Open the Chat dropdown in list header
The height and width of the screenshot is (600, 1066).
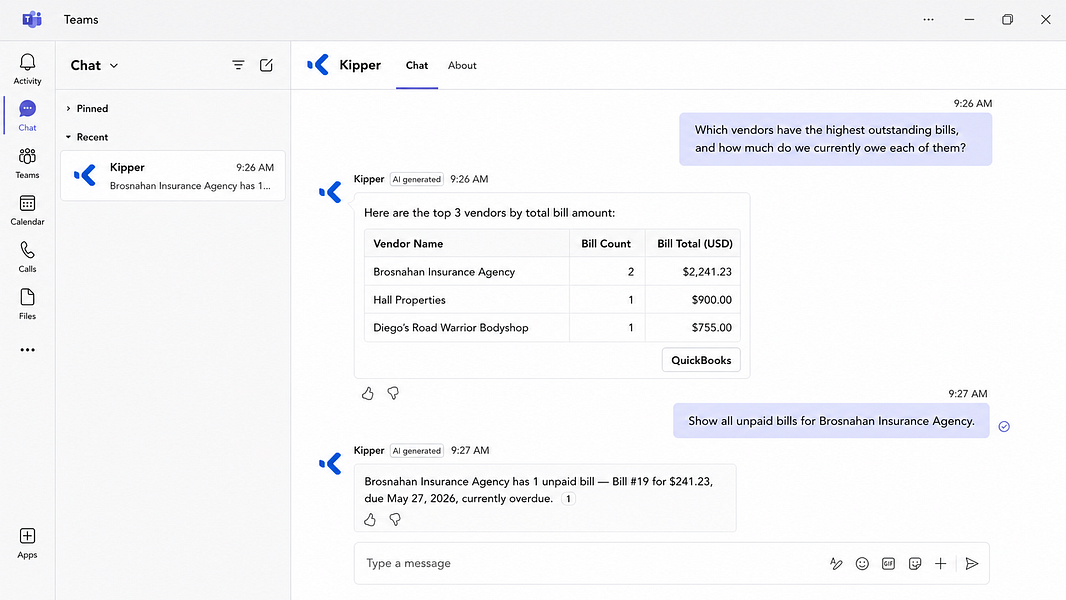click(94, 65)
